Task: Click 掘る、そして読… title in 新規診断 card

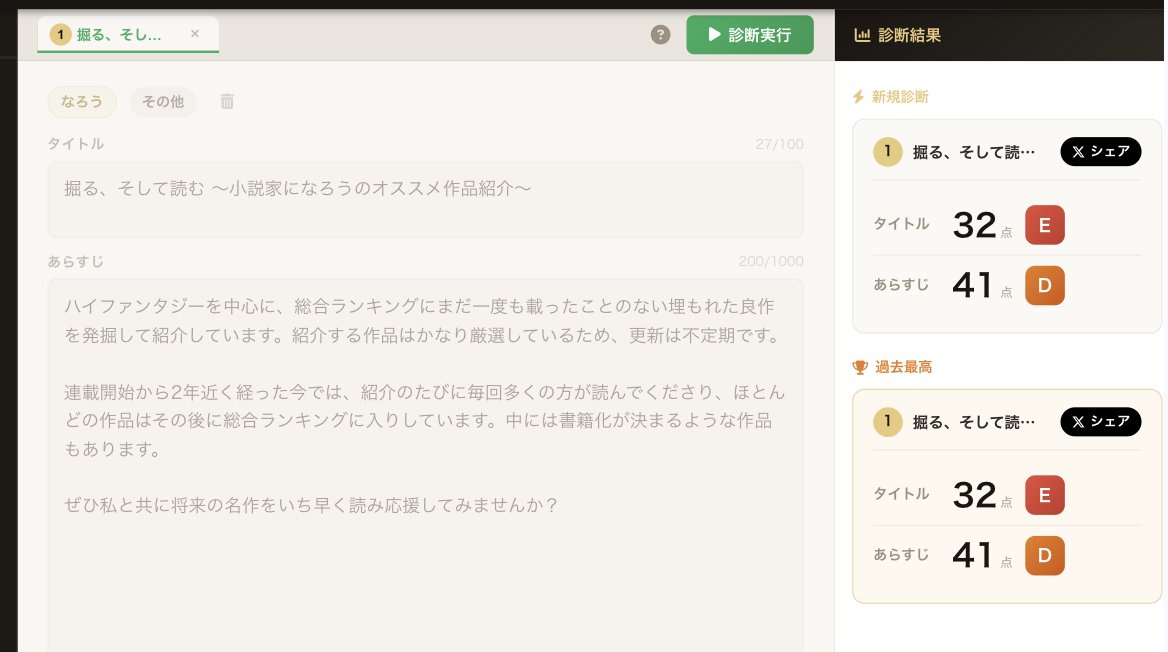Action: click(x=974, y=152)
